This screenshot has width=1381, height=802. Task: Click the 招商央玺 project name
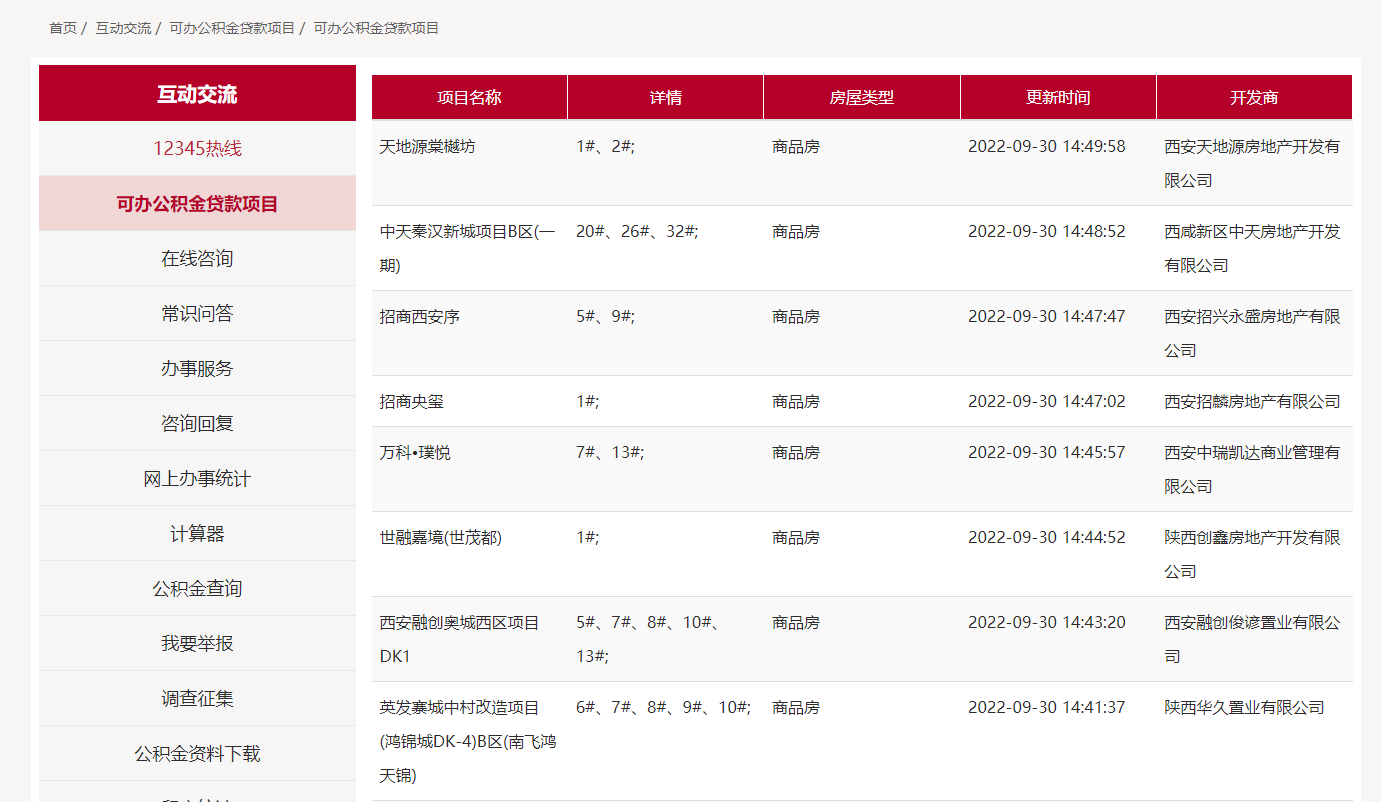(412, 402)
